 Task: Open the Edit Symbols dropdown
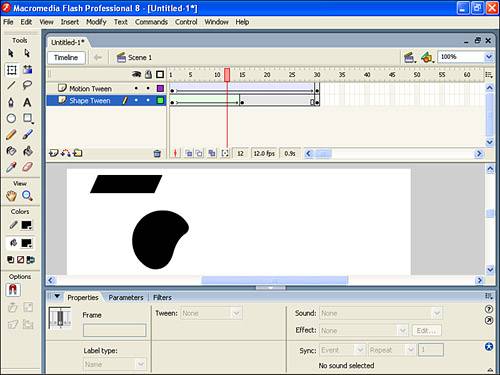(427, 57)
